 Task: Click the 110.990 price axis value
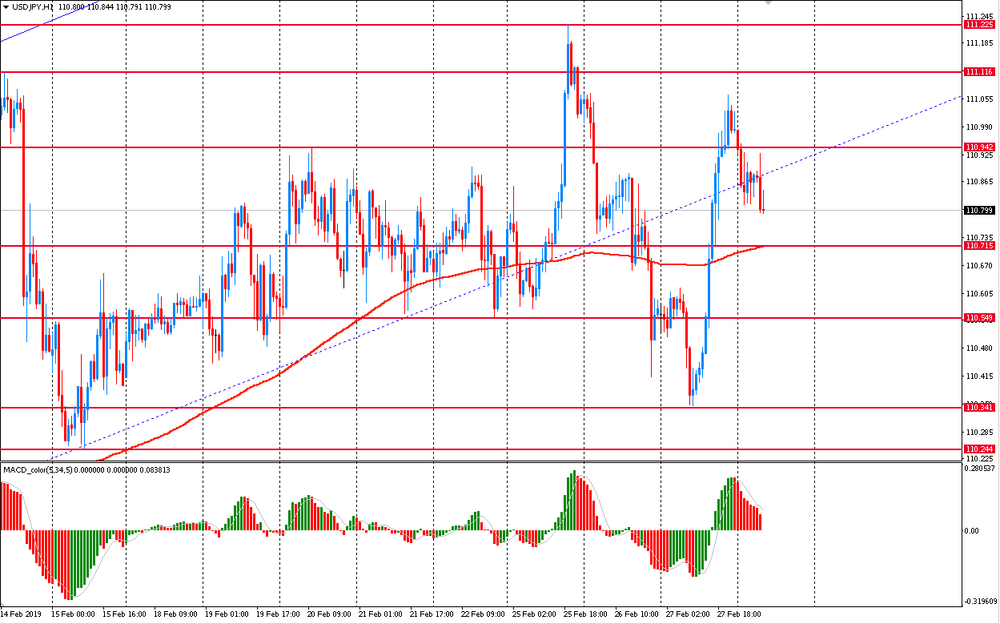coord(980,127)
